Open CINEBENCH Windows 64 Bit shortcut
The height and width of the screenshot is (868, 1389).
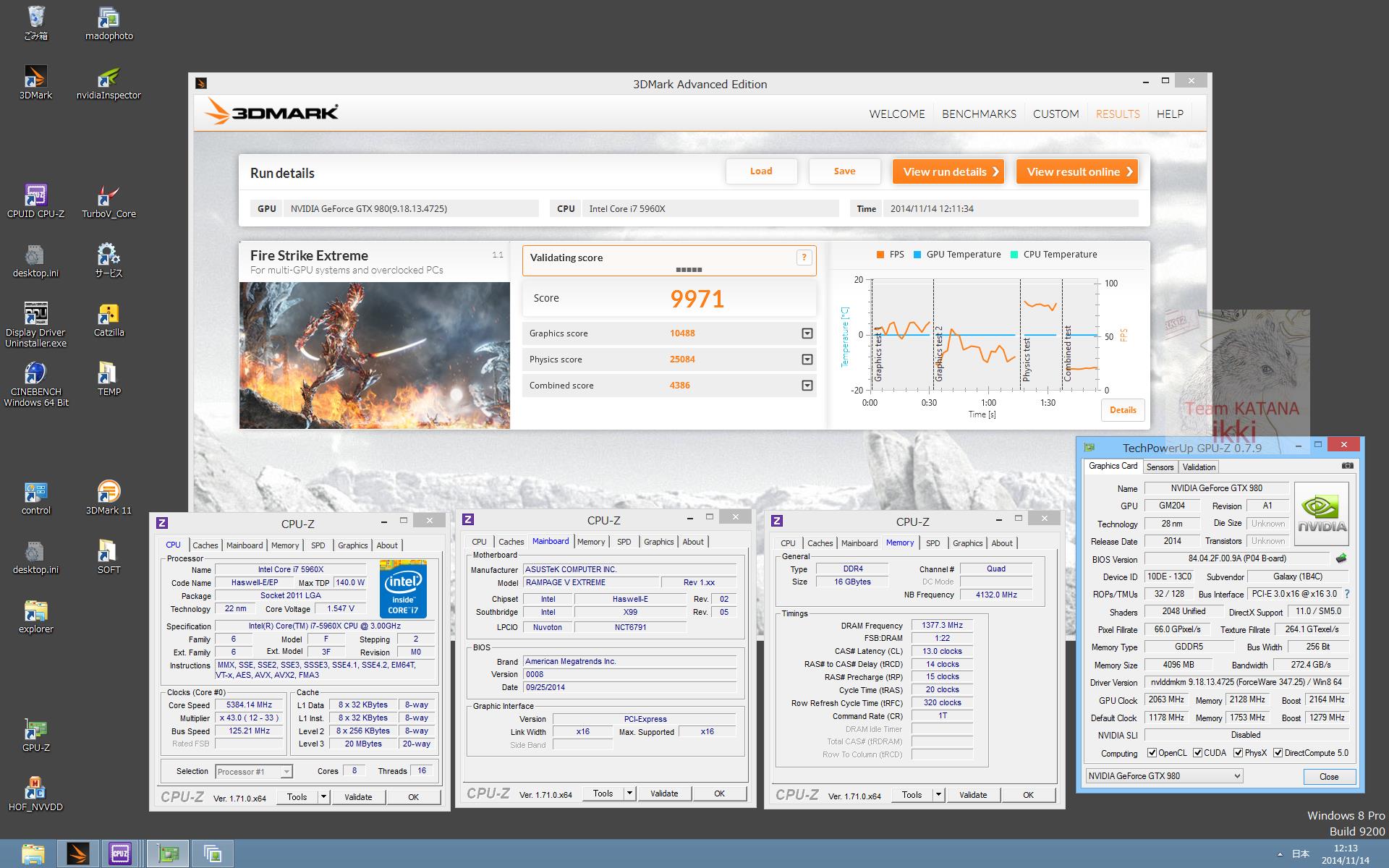point(35,384)
